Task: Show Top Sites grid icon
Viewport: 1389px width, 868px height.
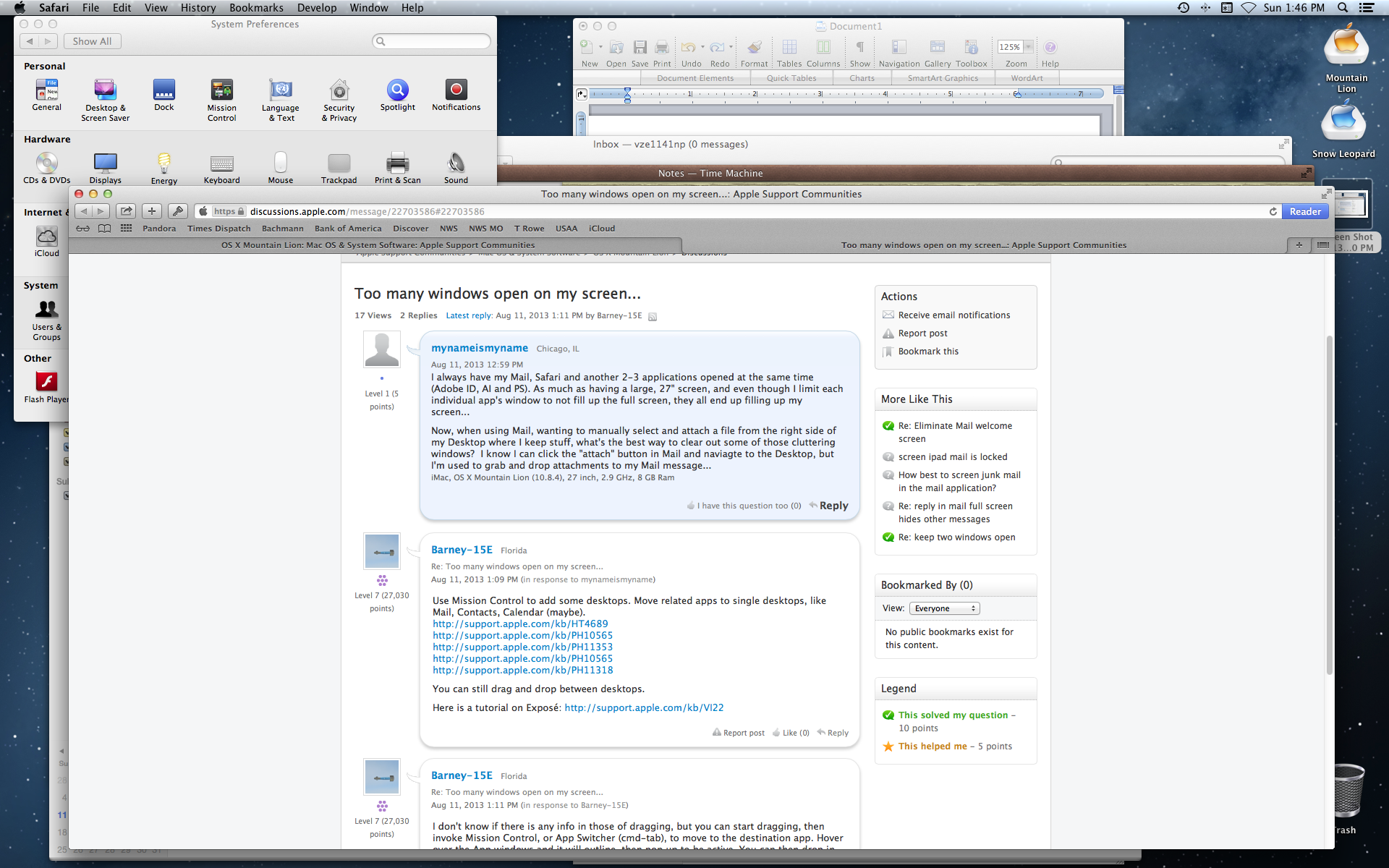Action: pos(126,229)
